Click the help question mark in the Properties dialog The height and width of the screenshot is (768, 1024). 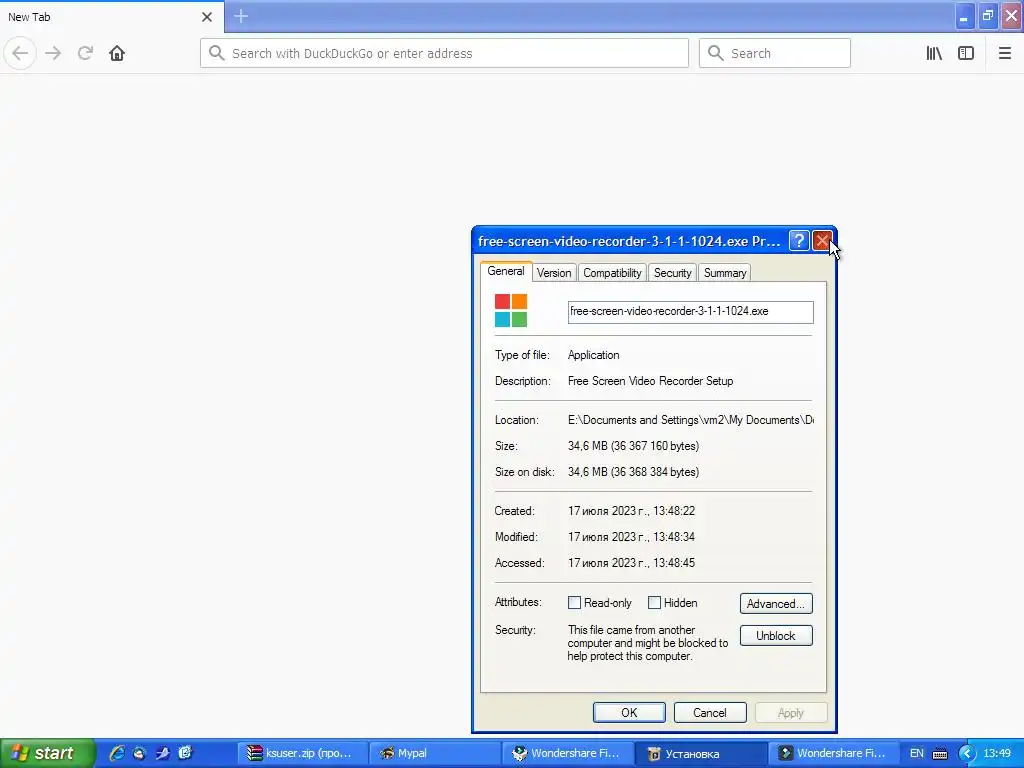coord(798,241)
